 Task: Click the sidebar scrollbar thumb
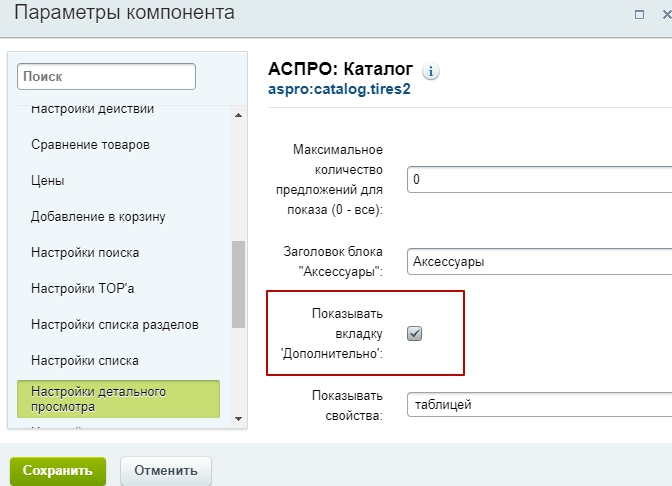click(x=238, y=284)
